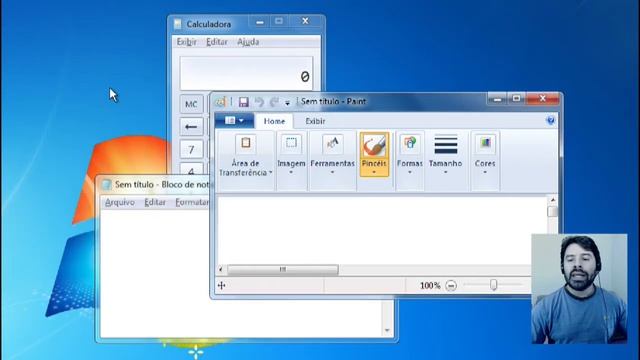The image size is (640, 360).
Task: Click the Paint horizontal scrollbar thumb
Action: 282,269
